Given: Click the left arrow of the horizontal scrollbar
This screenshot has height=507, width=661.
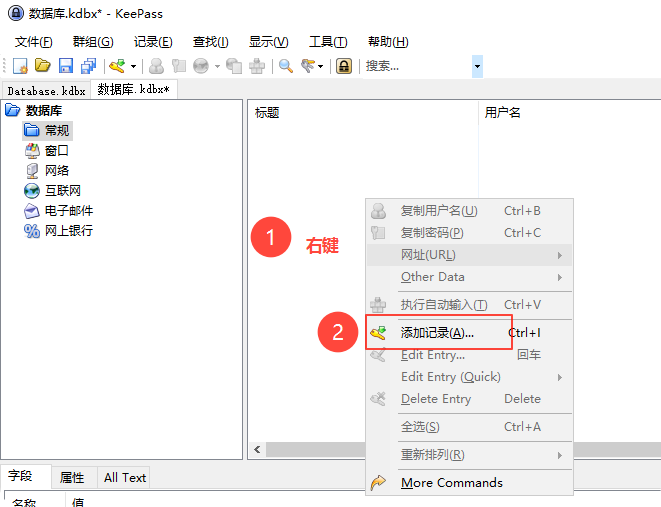Looking at the screenshot, I should (257, 450).
